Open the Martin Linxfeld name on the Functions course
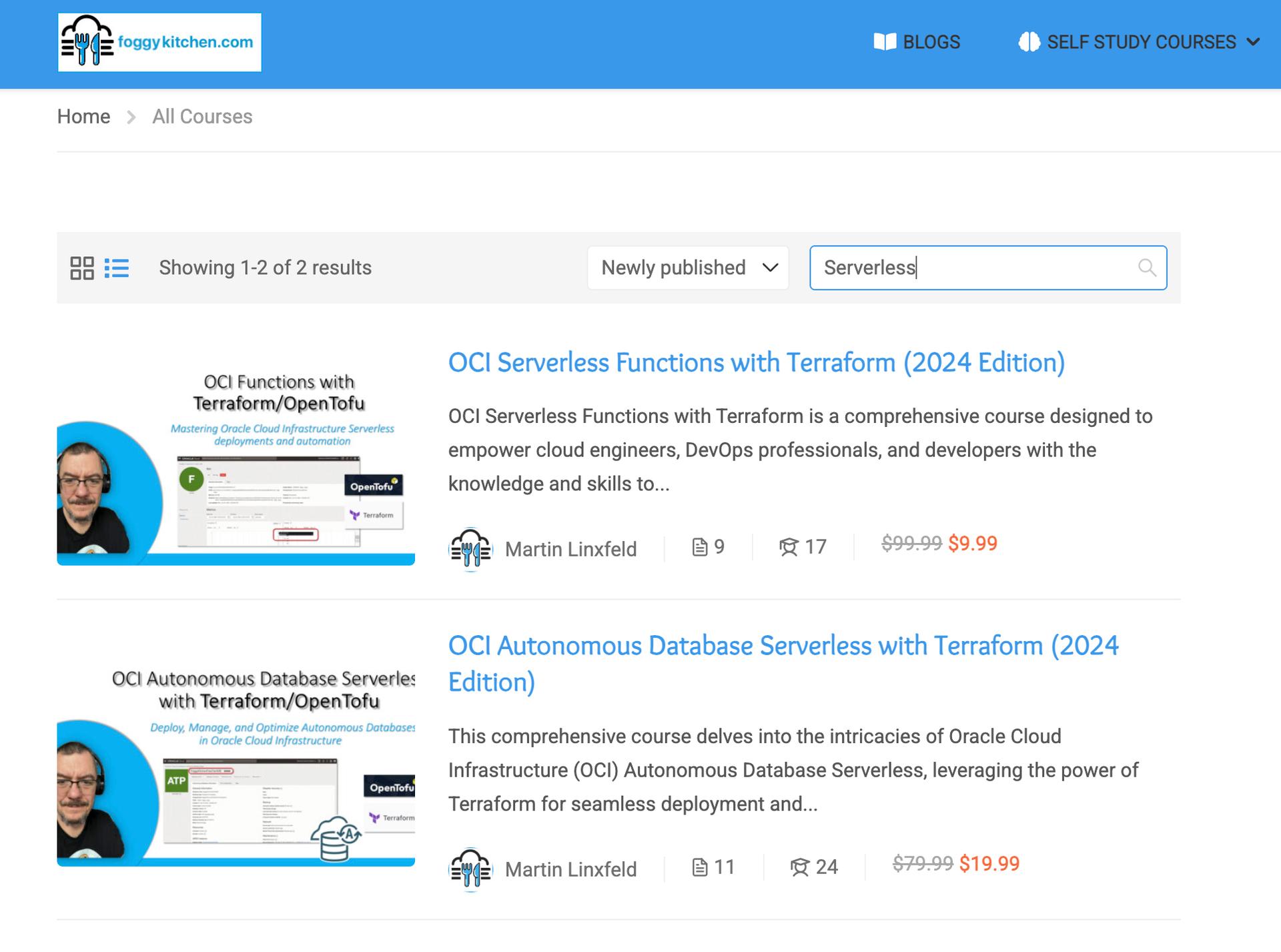Screen dimensions: 1281x952 coord(570,550)
